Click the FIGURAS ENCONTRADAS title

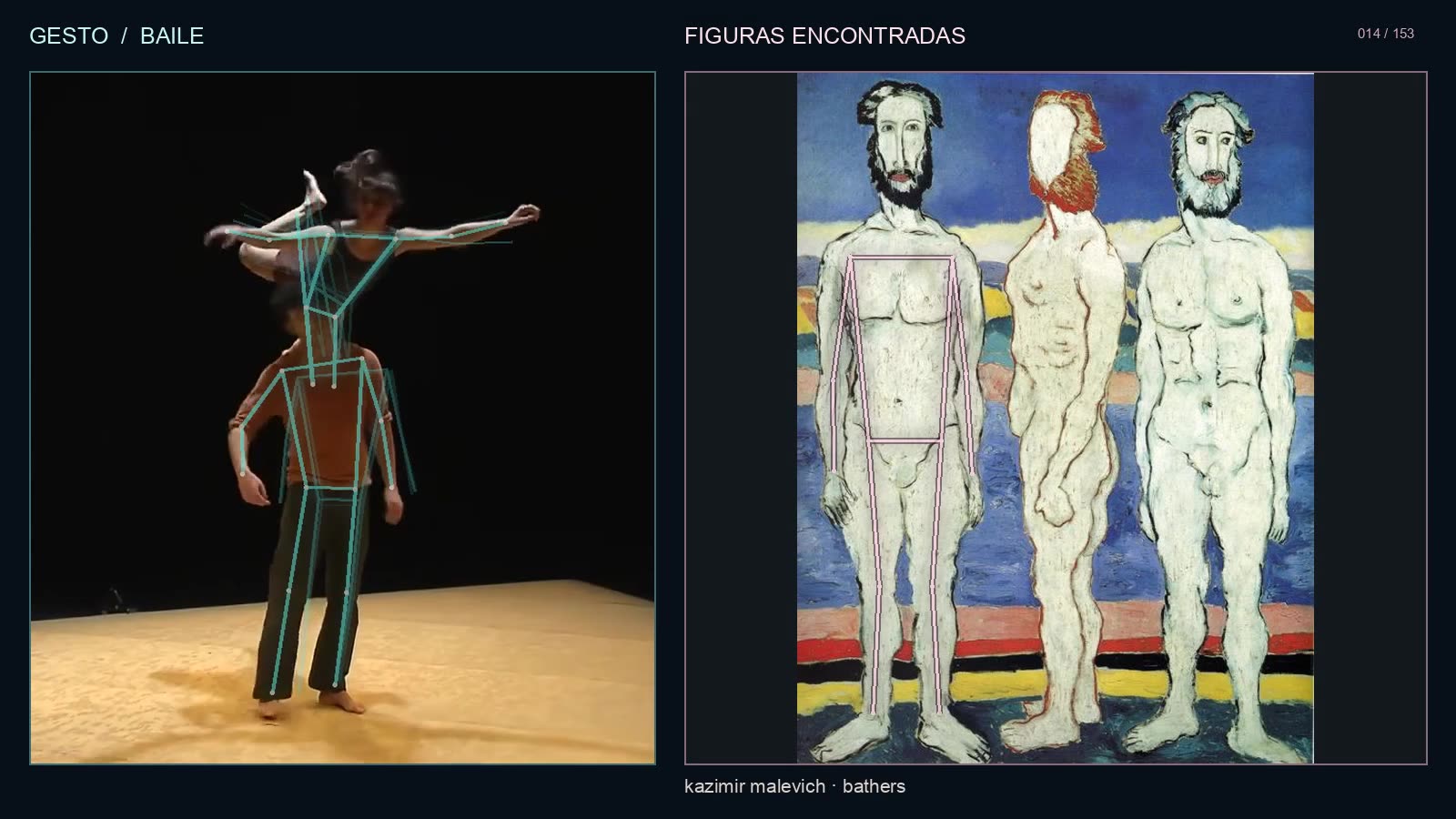(824, 35)
